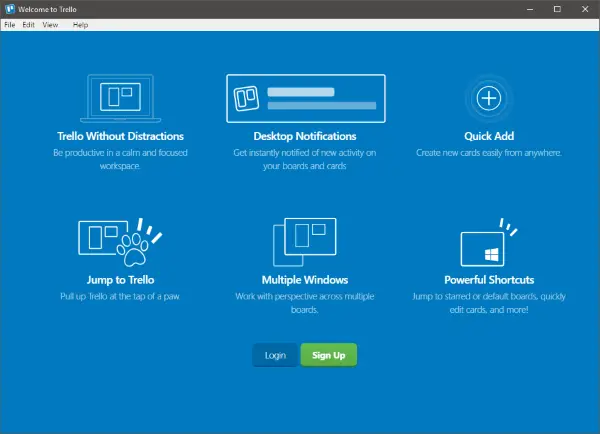Click the Quick Add heading
The height and width of the screenshot is (434, 600).
coord(489,136)
